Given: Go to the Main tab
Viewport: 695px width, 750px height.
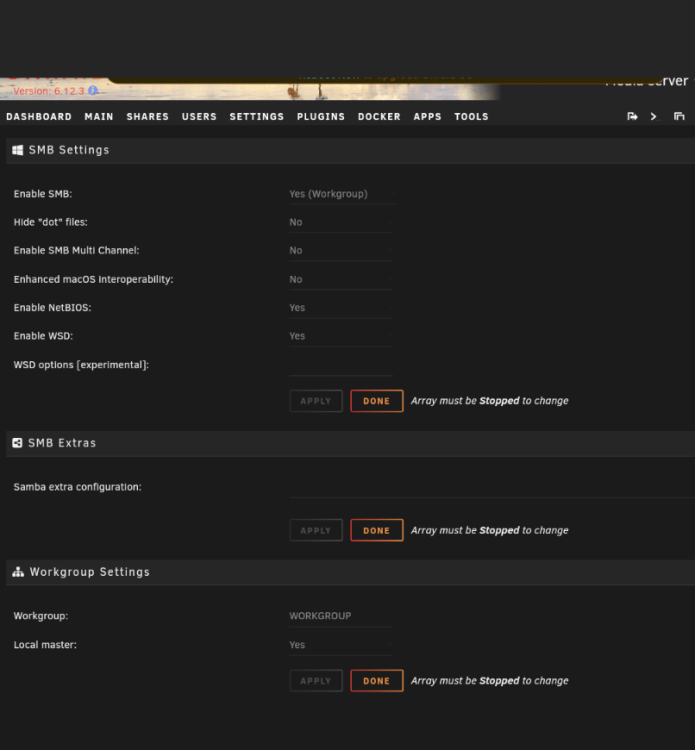Looking at the screenshot, I should [x=99, y=117].
